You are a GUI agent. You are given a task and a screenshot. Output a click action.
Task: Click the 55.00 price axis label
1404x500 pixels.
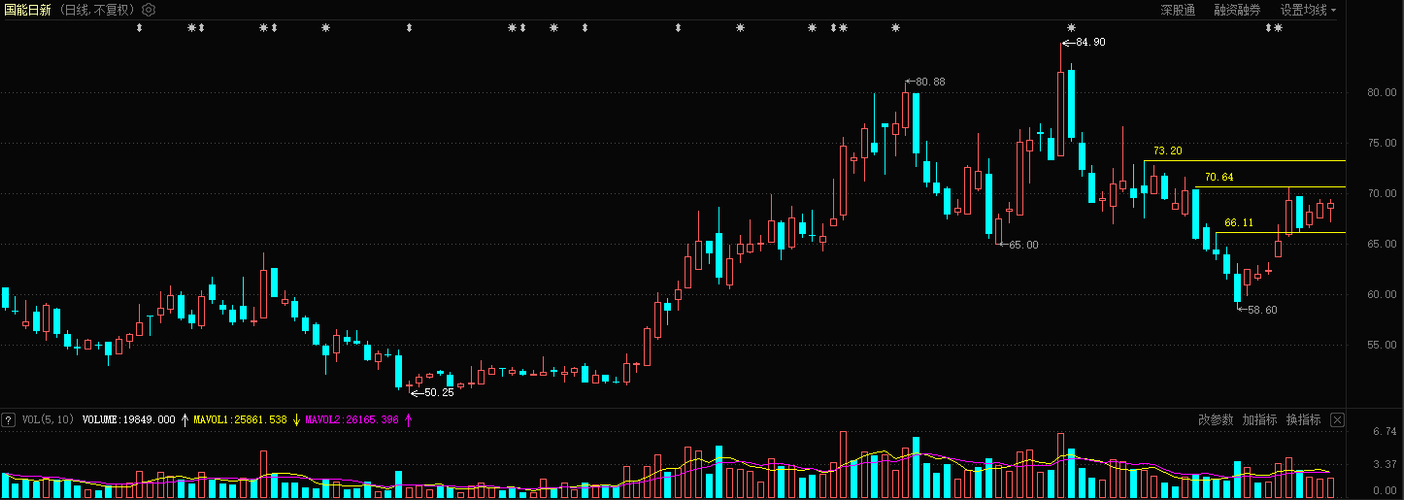click(x=1381, y=344)
